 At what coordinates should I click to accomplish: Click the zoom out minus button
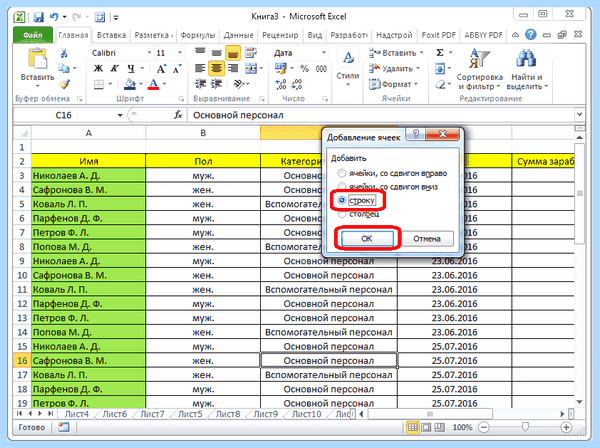click(x=483, y=427)
